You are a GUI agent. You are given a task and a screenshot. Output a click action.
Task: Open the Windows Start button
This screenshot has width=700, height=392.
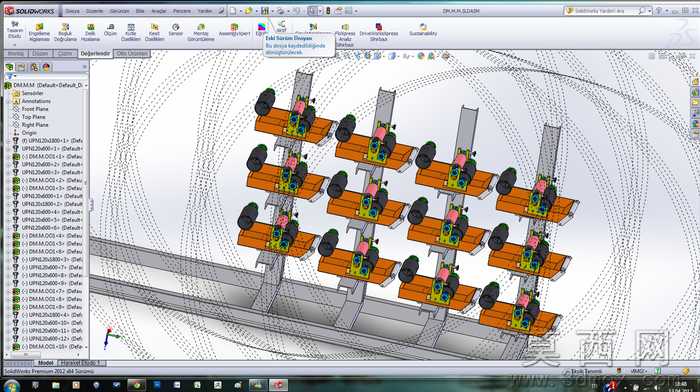pos(12,385)
